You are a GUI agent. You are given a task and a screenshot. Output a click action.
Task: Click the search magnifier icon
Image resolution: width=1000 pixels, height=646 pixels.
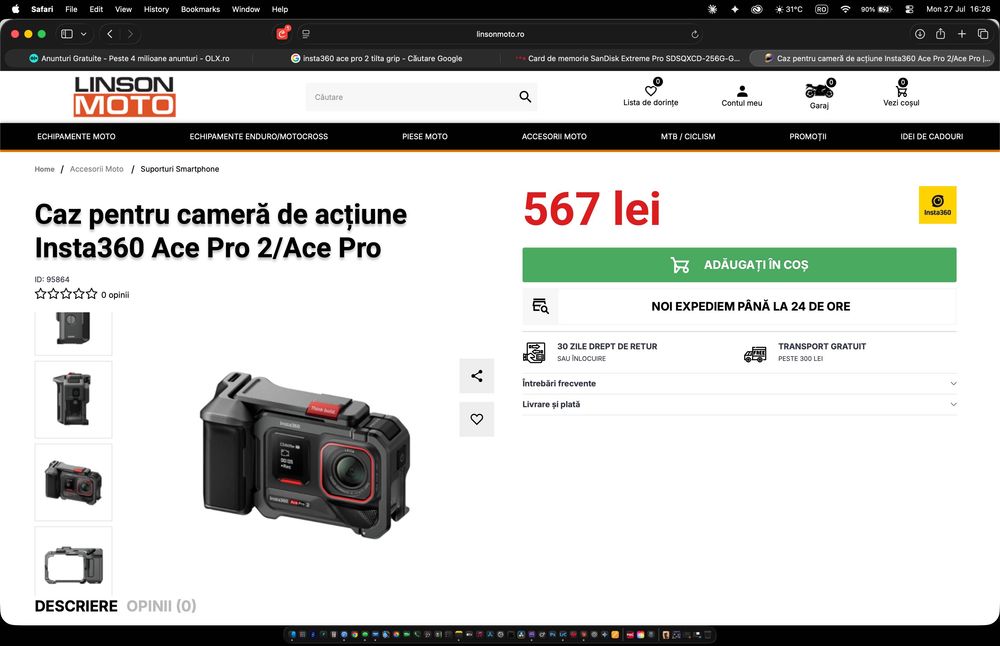(525, 96)
